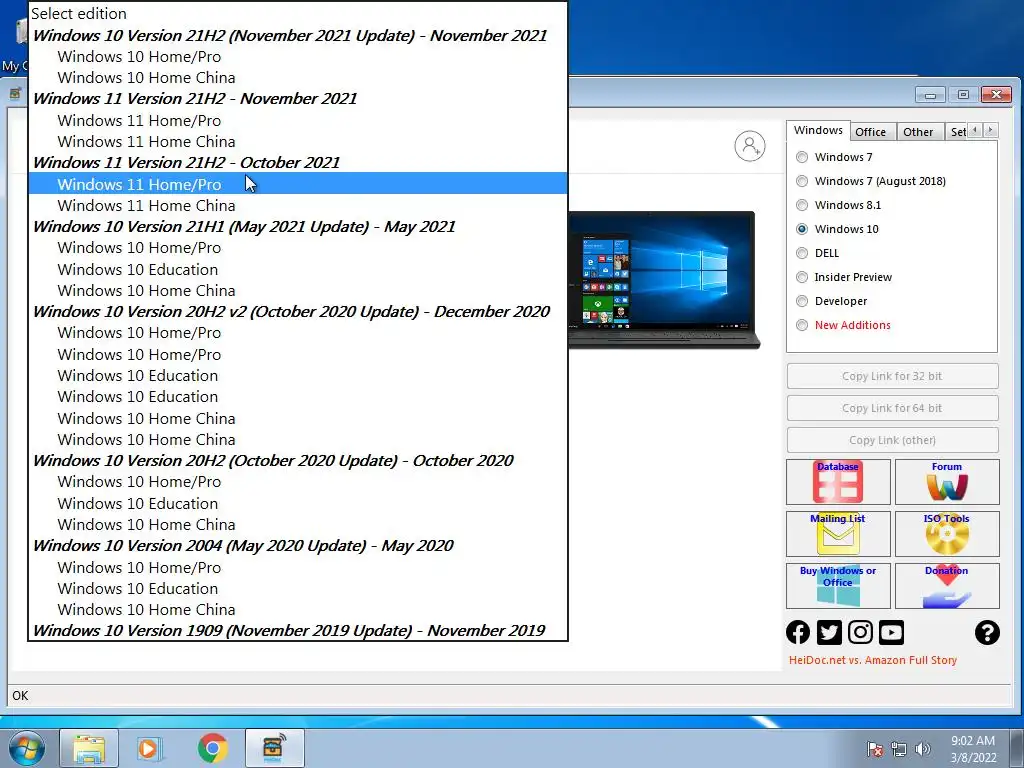Choose Windows 10 Home China under 20H2 October 2020
This screenshot has width=1024, height=768.
click(x=298, y=524)
